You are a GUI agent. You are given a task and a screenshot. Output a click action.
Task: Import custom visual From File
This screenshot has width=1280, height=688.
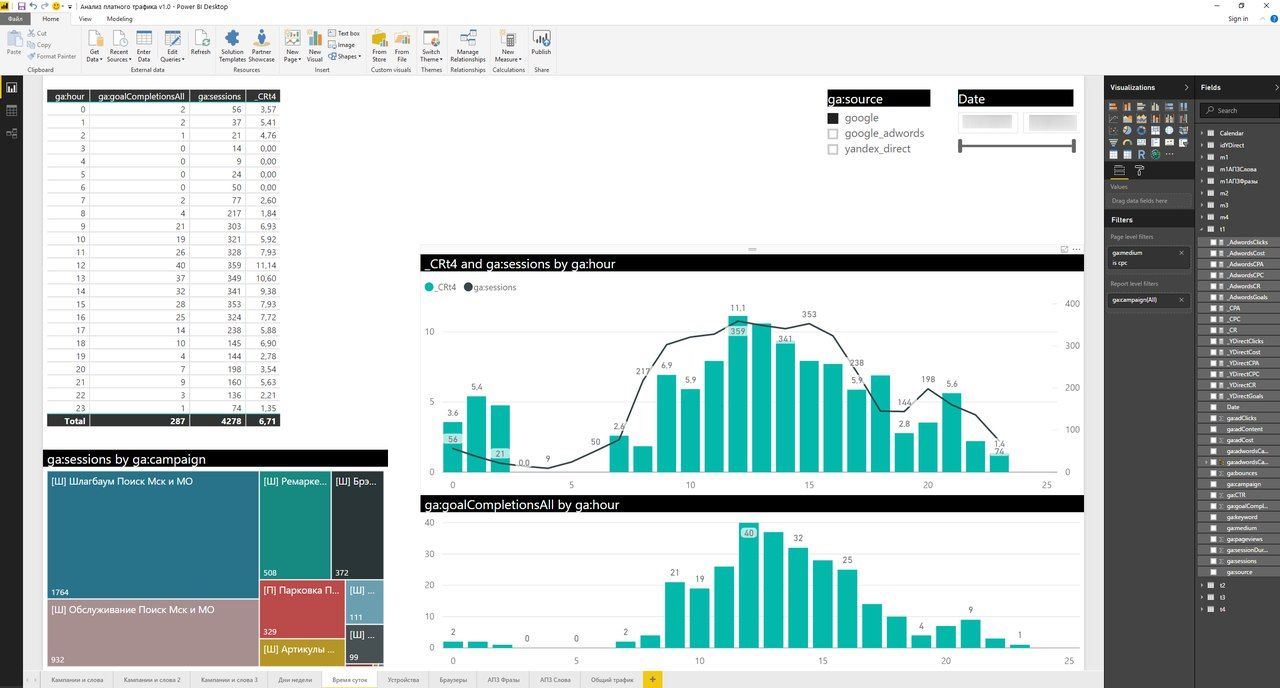point(402,45)
